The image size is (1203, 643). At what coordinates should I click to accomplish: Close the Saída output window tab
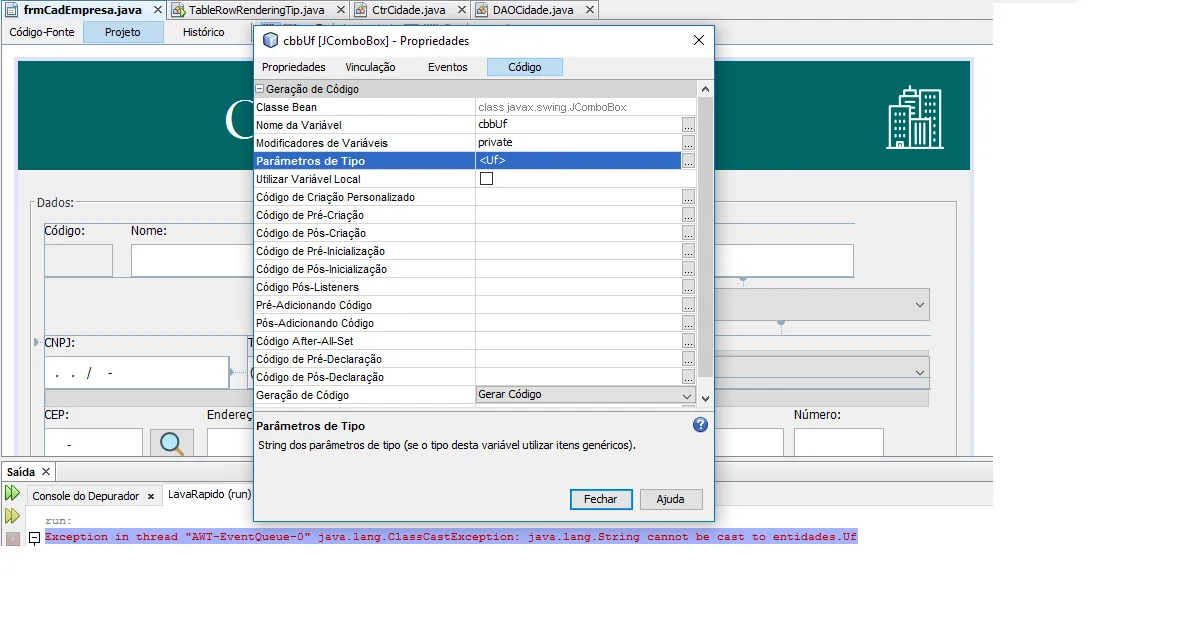click(x=46, y=472)
